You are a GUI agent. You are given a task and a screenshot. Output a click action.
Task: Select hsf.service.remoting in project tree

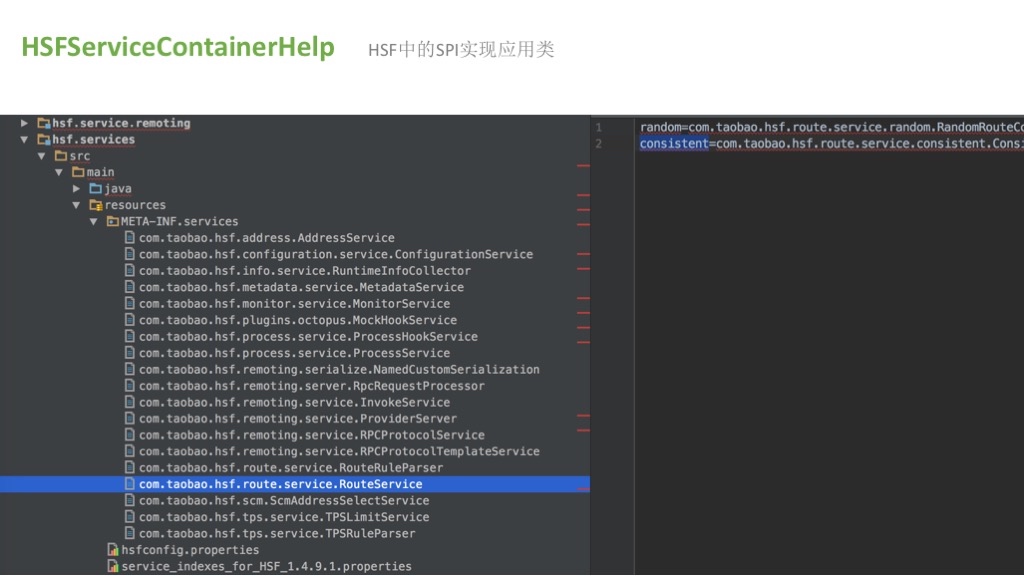pyautogui.click(x=121, y=123)
